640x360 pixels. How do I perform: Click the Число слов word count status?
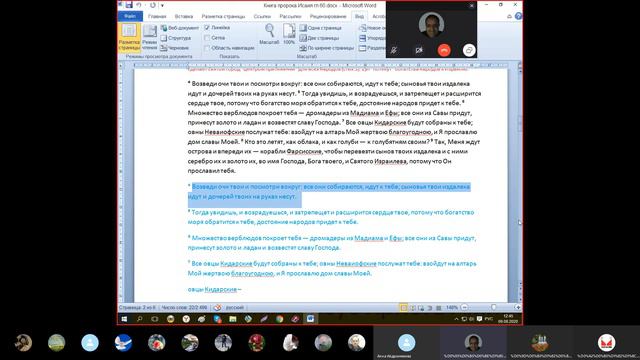(184, 307)
